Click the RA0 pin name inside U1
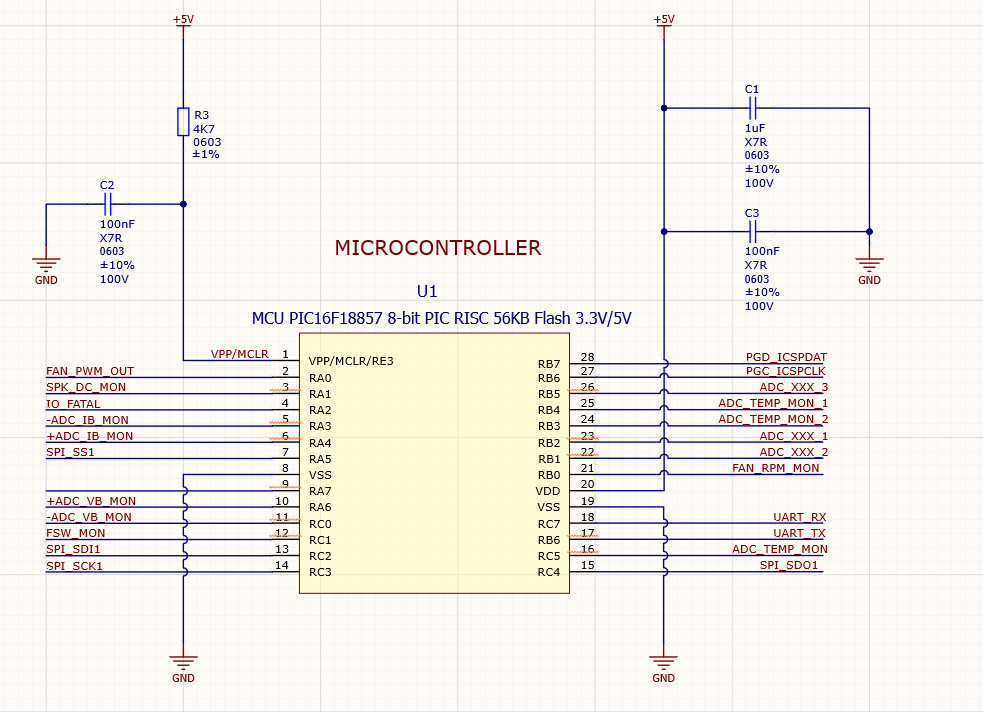This screenshot has height=712, width=983. (x=320, y=378)
